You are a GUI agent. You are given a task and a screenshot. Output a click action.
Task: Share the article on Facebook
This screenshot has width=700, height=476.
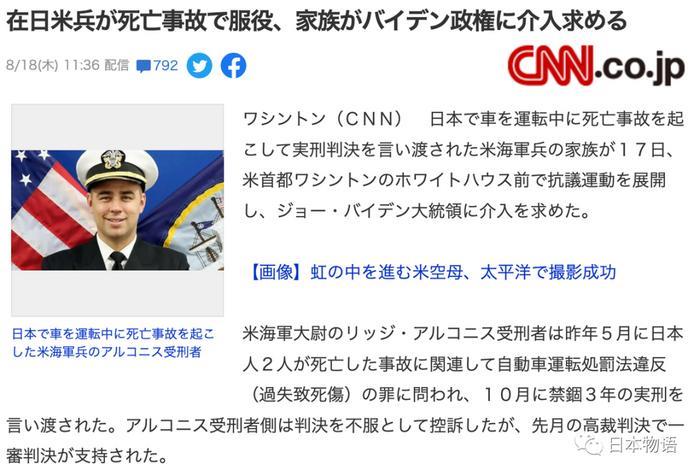click(233, 66)
